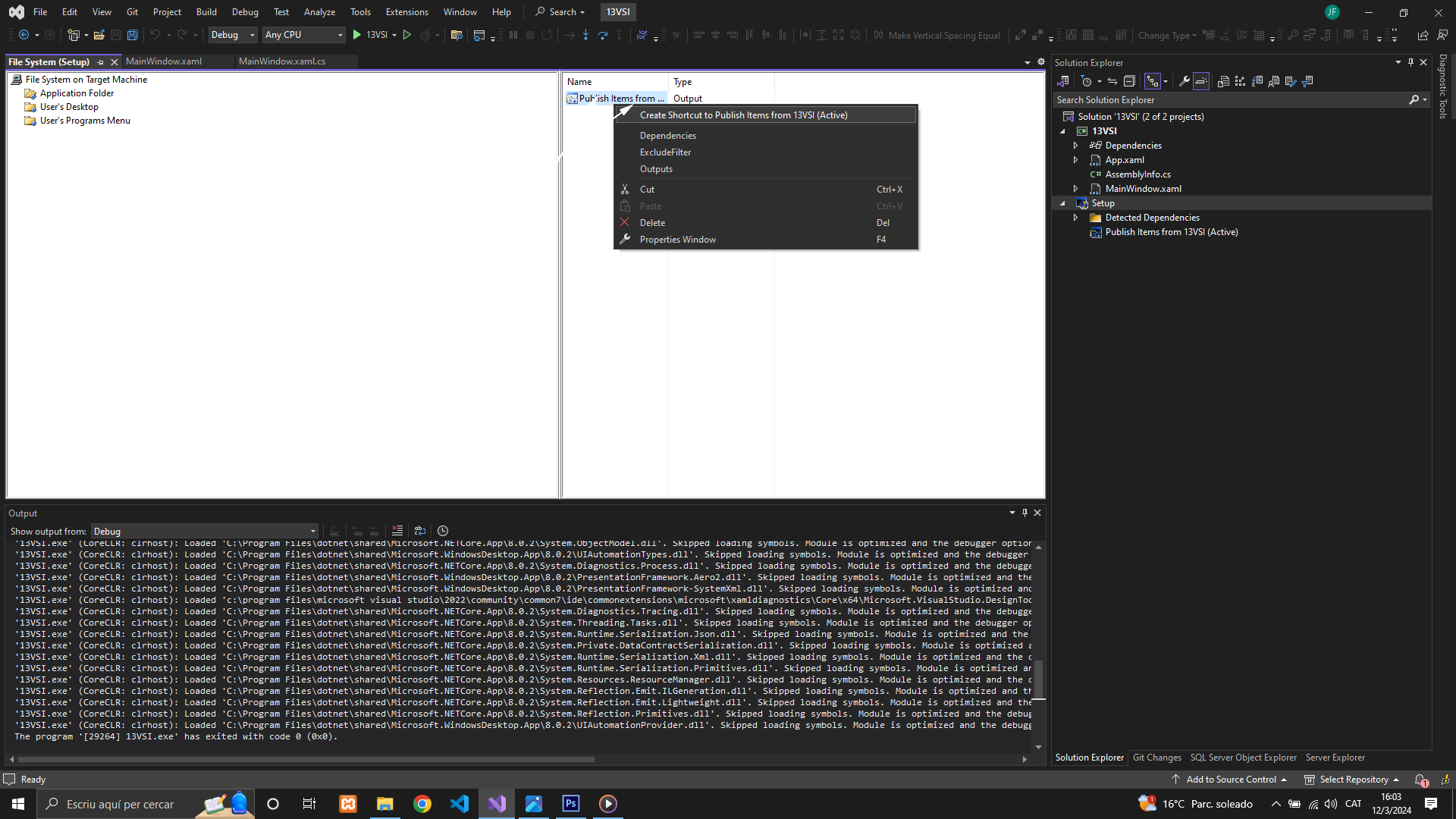
Task: Click Clear All in Output panel
Action: 397,531
